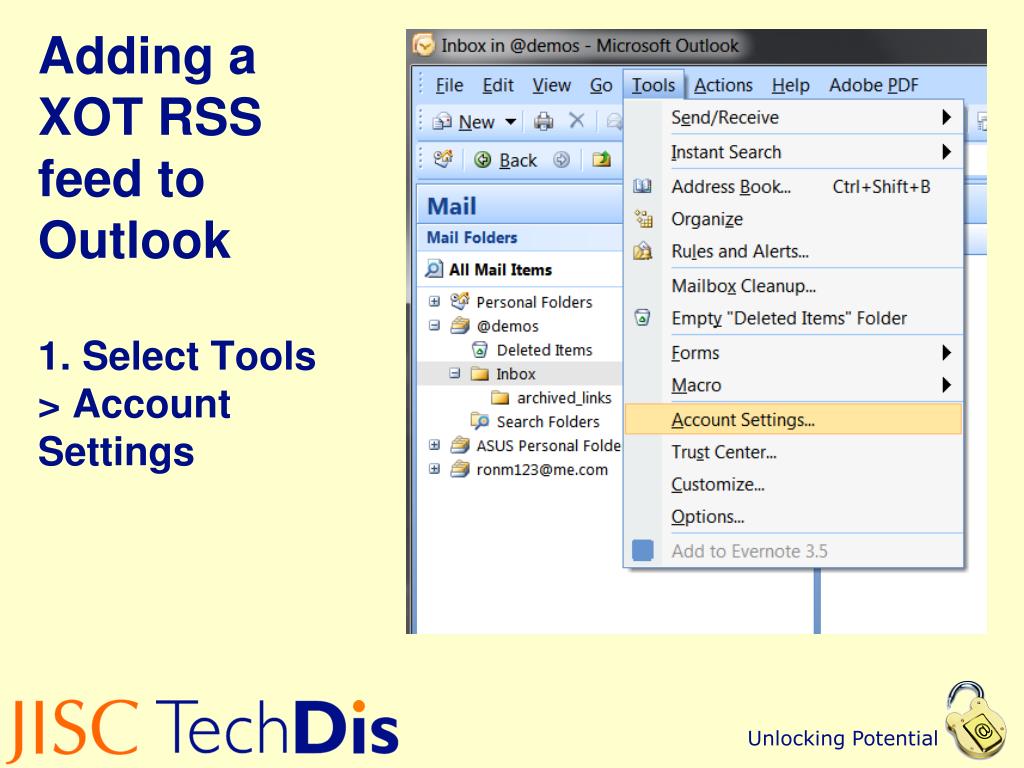The image size is (1024, 768).
Task: Expand Personal Folders tree node
Action: click(x=434, y=301)
